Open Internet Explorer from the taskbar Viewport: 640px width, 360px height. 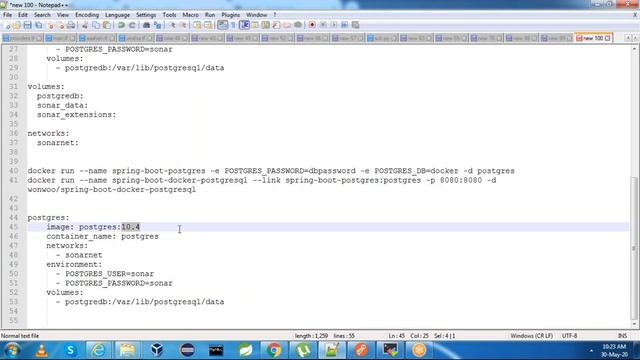tap(98, 350)
